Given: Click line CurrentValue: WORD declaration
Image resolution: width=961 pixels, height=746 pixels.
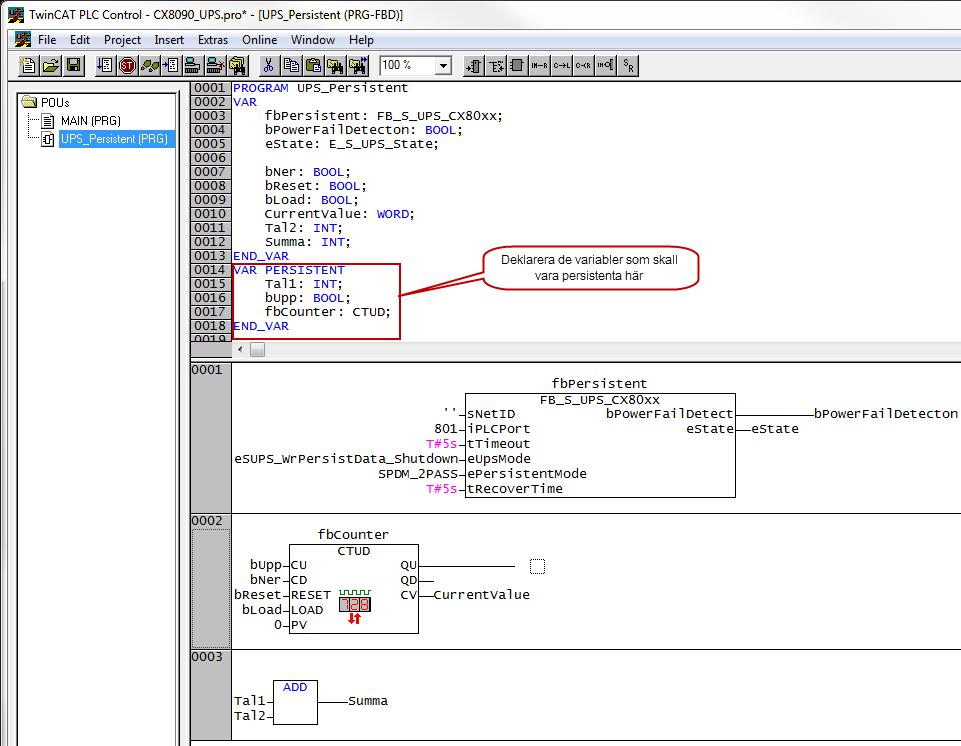Looking at the screenshot, I should (340, 214).
